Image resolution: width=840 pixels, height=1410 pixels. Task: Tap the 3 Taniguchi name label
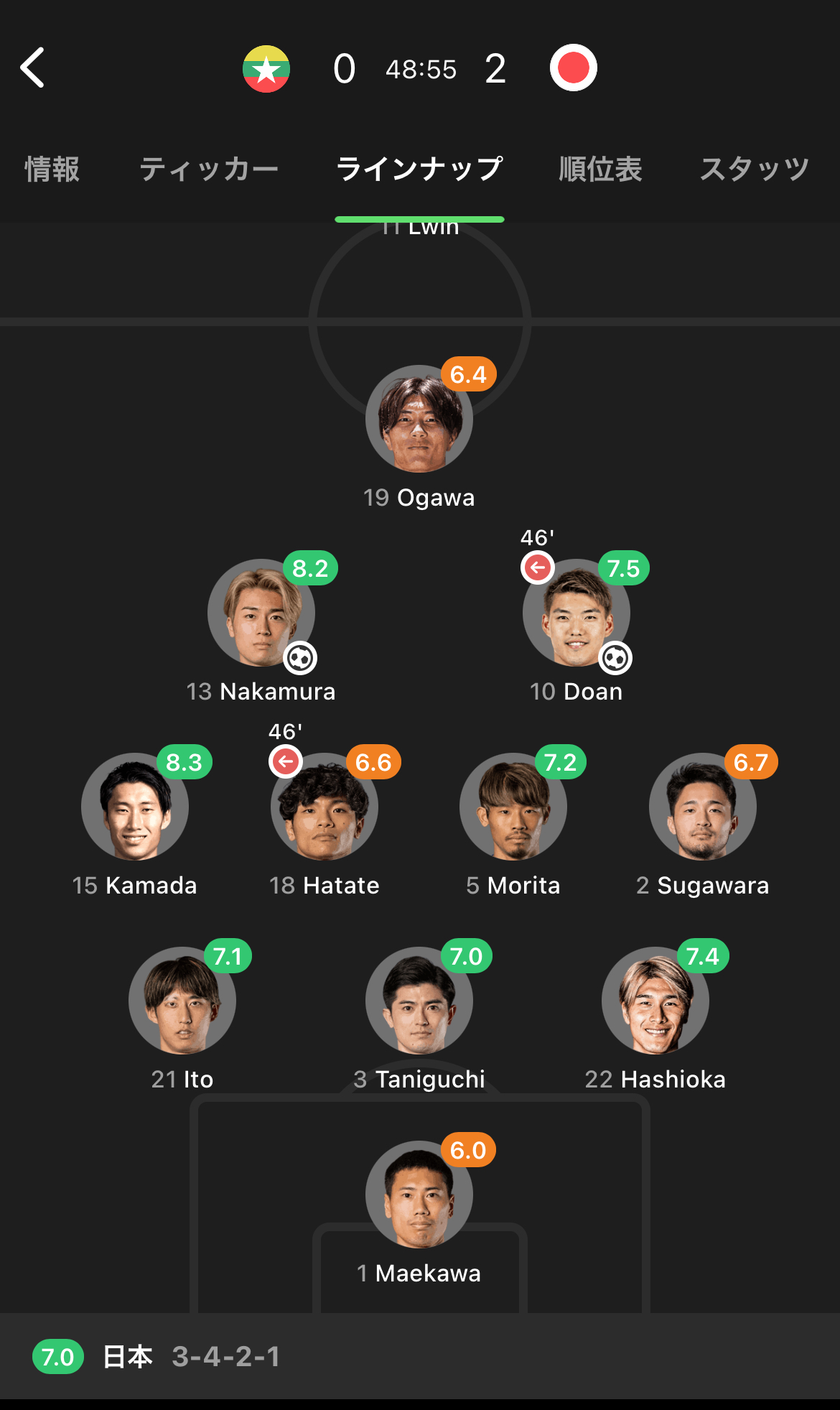point(419,1080)
